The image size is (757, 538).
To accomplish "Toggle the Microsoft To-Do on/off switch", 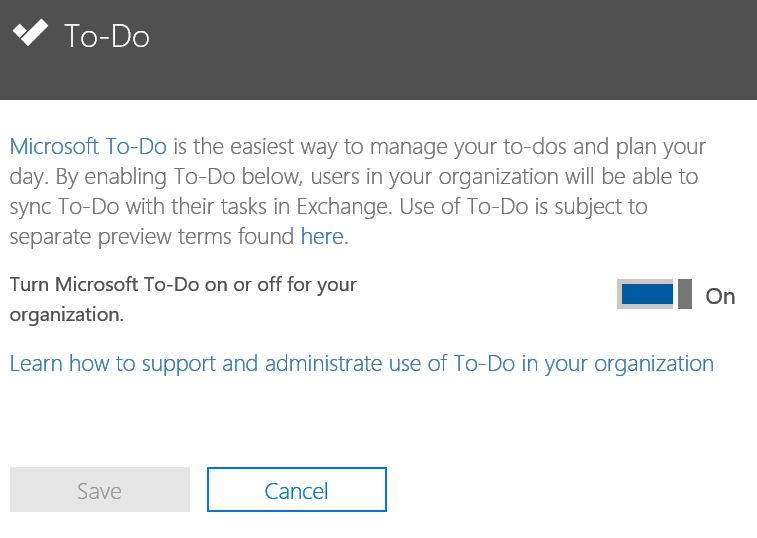I will [655, 295].
